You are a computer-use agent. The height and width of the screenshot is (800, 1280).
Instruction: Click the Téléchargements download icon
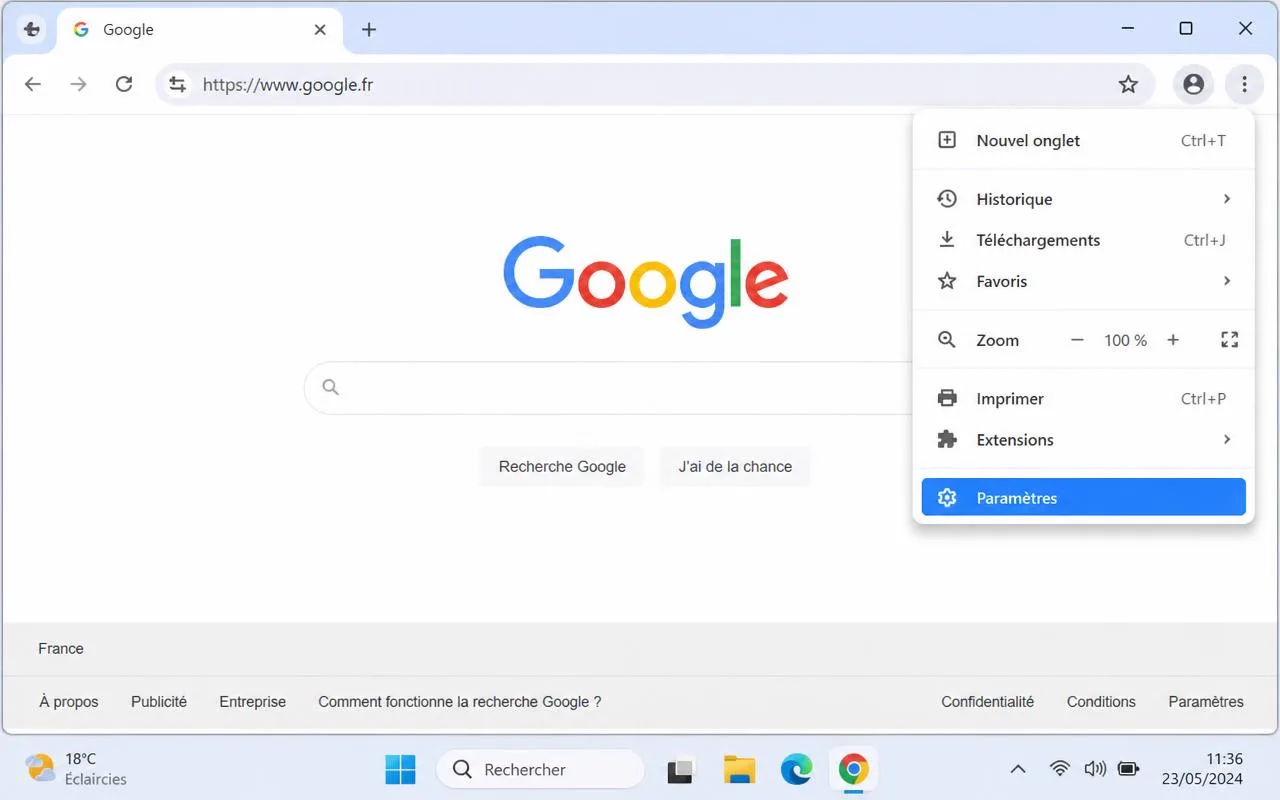(946, 240)
